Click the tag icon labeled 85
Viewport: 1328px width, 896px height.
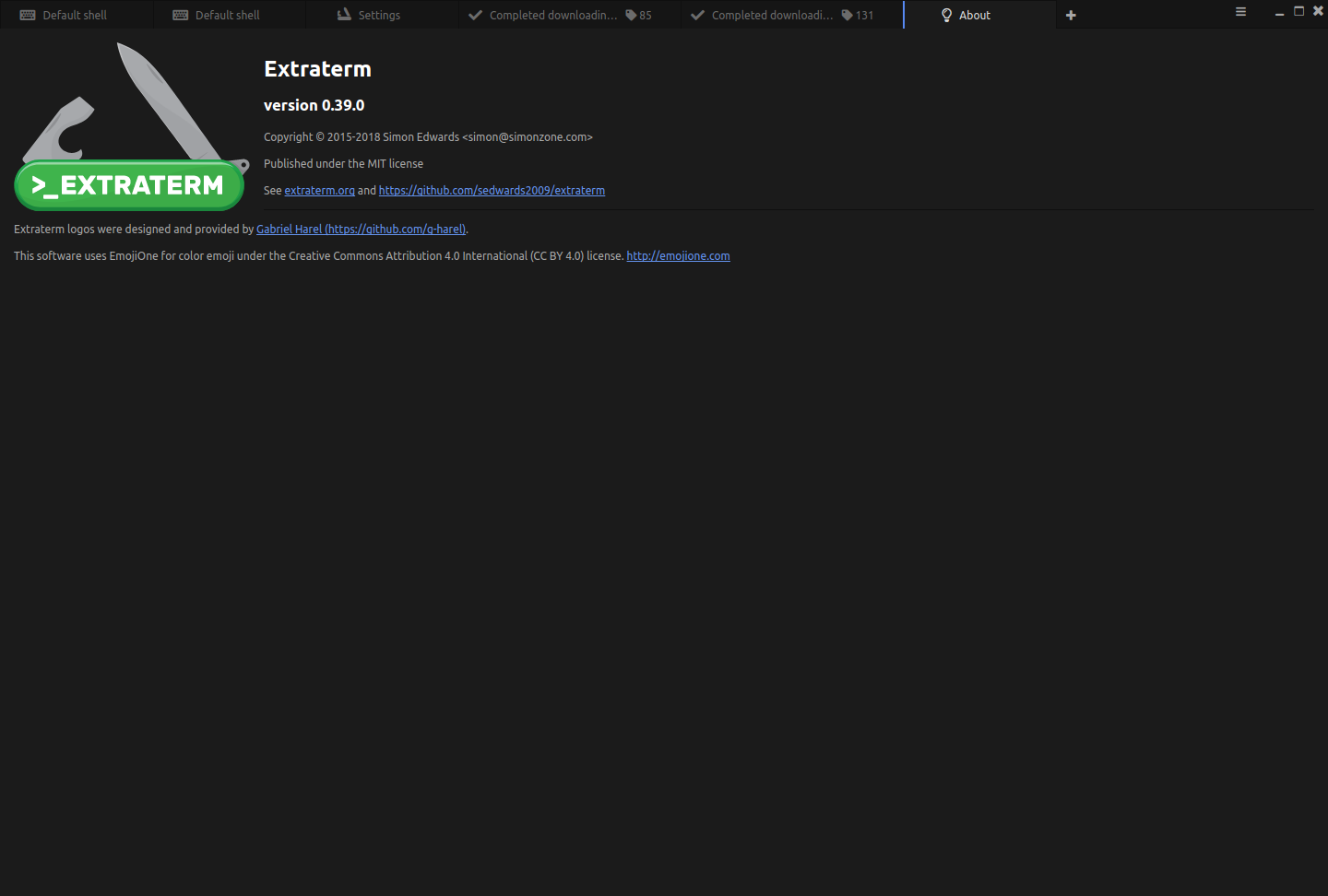tap(631, 15)
